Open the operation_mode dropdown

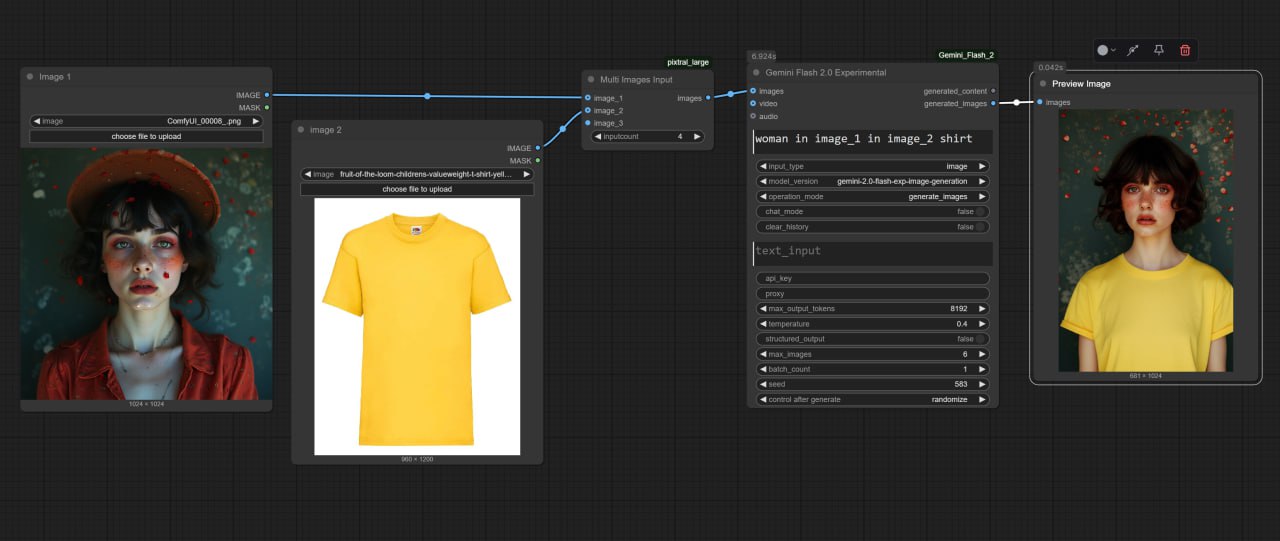(873, 196)
